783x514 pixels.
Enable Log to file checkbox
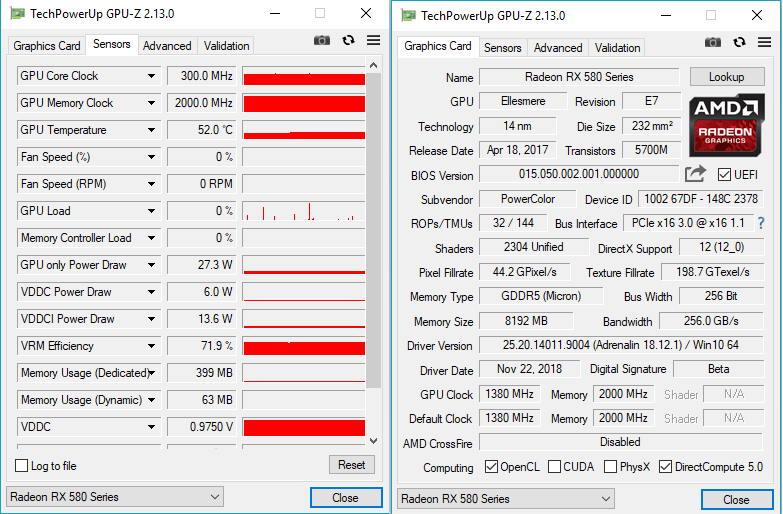tap(21, 466)
